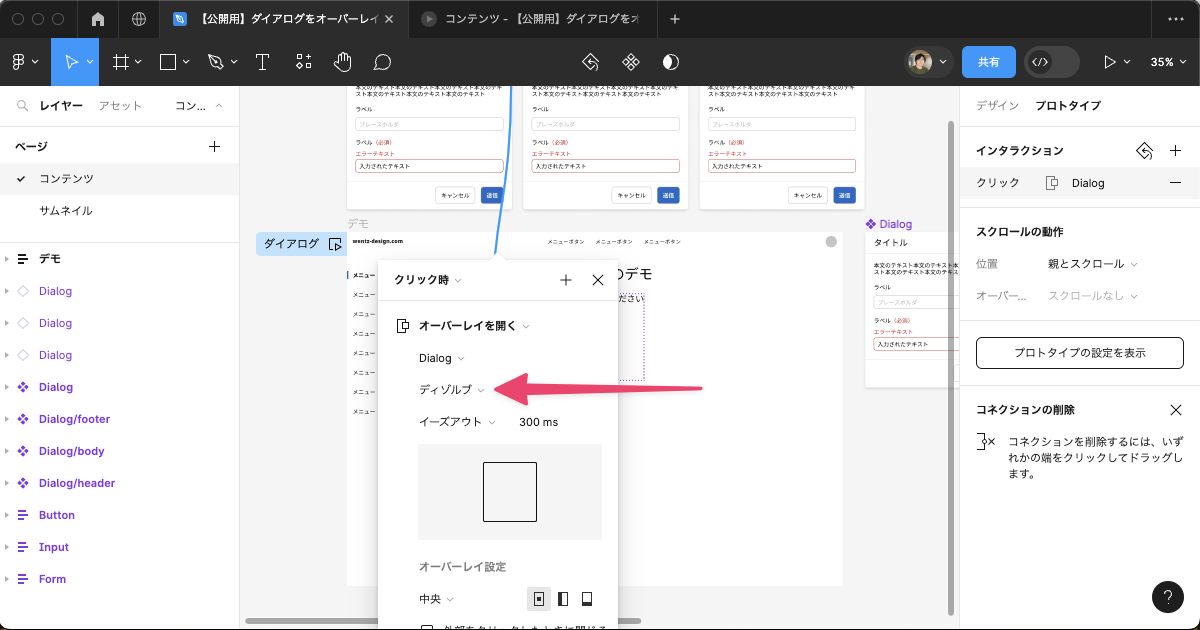This screenshot has height=630, width=1200.
Task: Click プロトタイプの設定を表示 button
Action: point(1079,353)
